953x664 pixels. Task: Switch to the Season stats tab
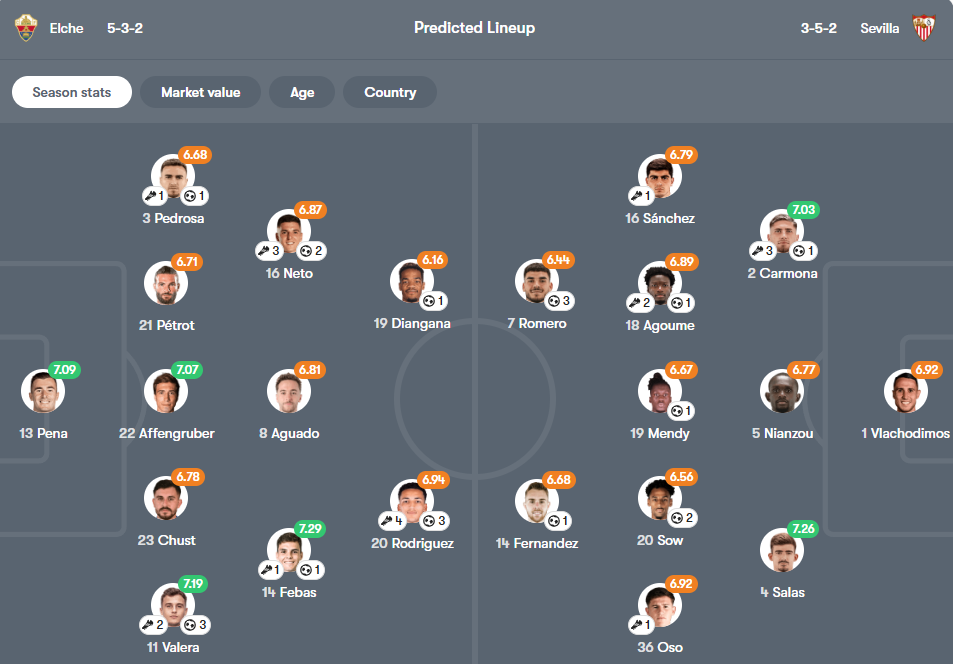pos(72,92)
